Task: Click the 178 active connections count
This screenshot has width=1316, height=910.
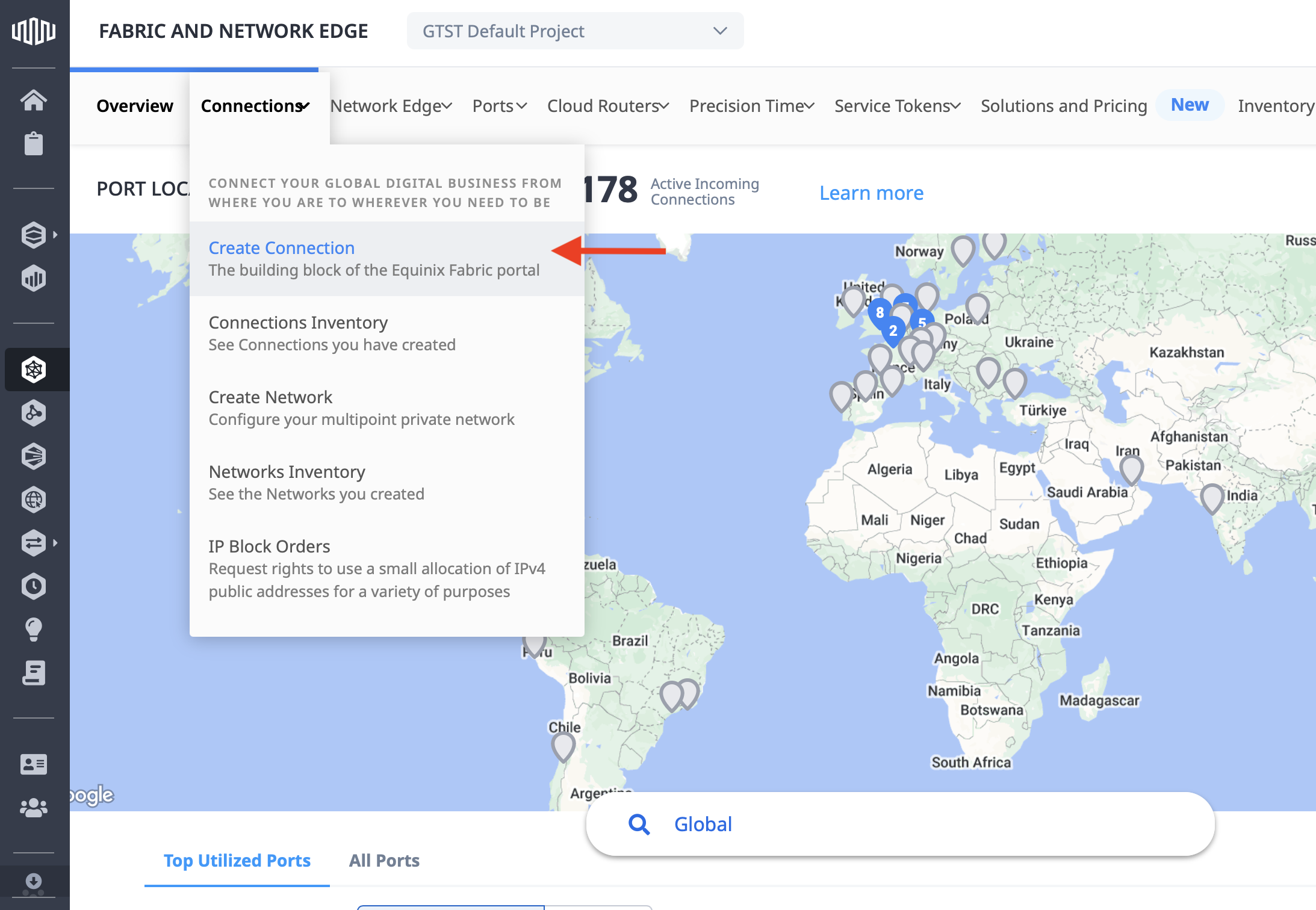Action: (610, 190)
